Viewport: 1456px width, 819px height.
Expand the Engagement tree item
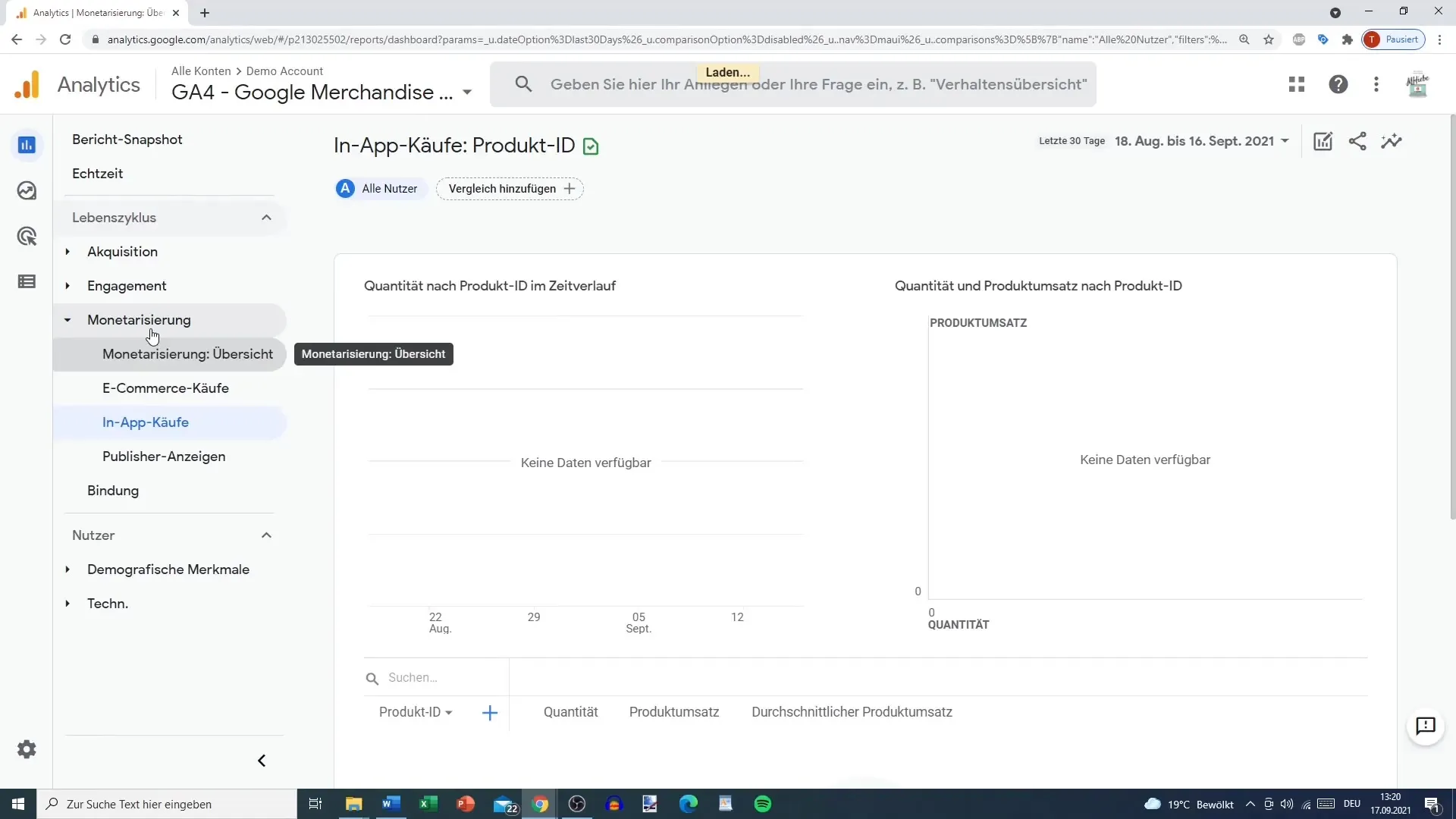tap(67, 286)
